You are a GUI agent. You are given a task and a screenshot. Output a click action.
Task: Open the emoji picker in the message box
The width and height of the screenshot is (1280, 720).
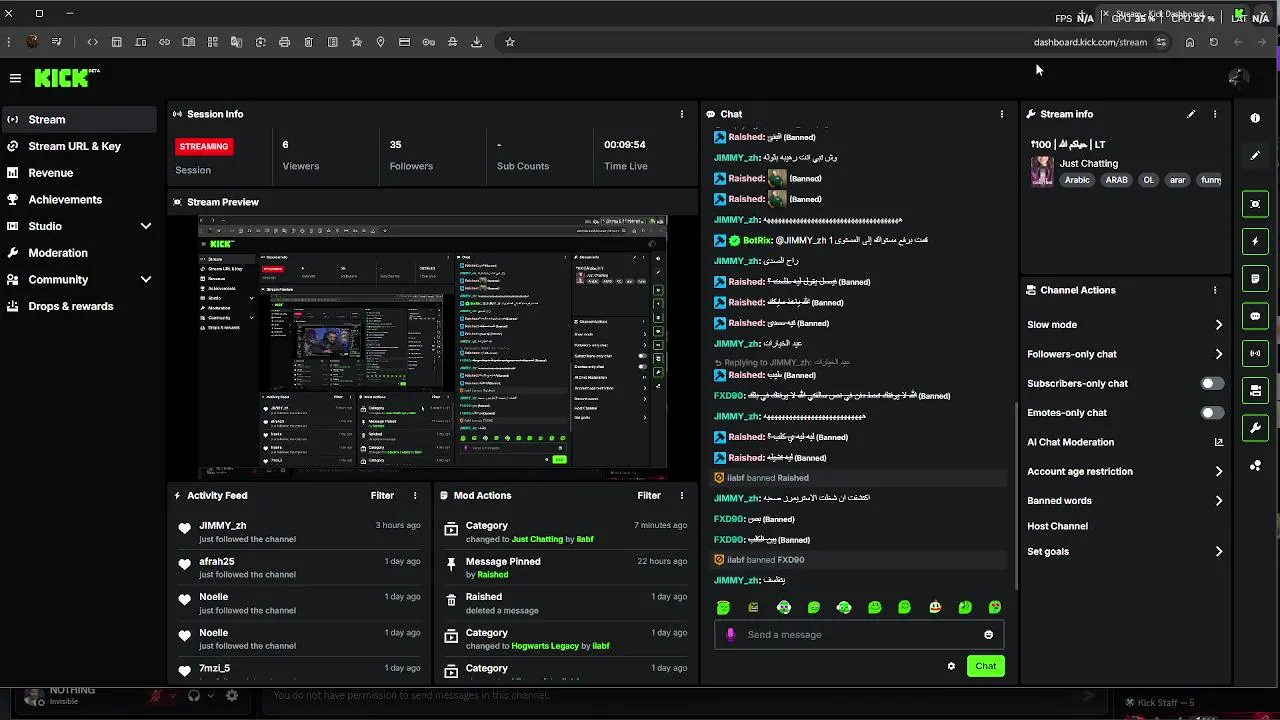point(989,634)
